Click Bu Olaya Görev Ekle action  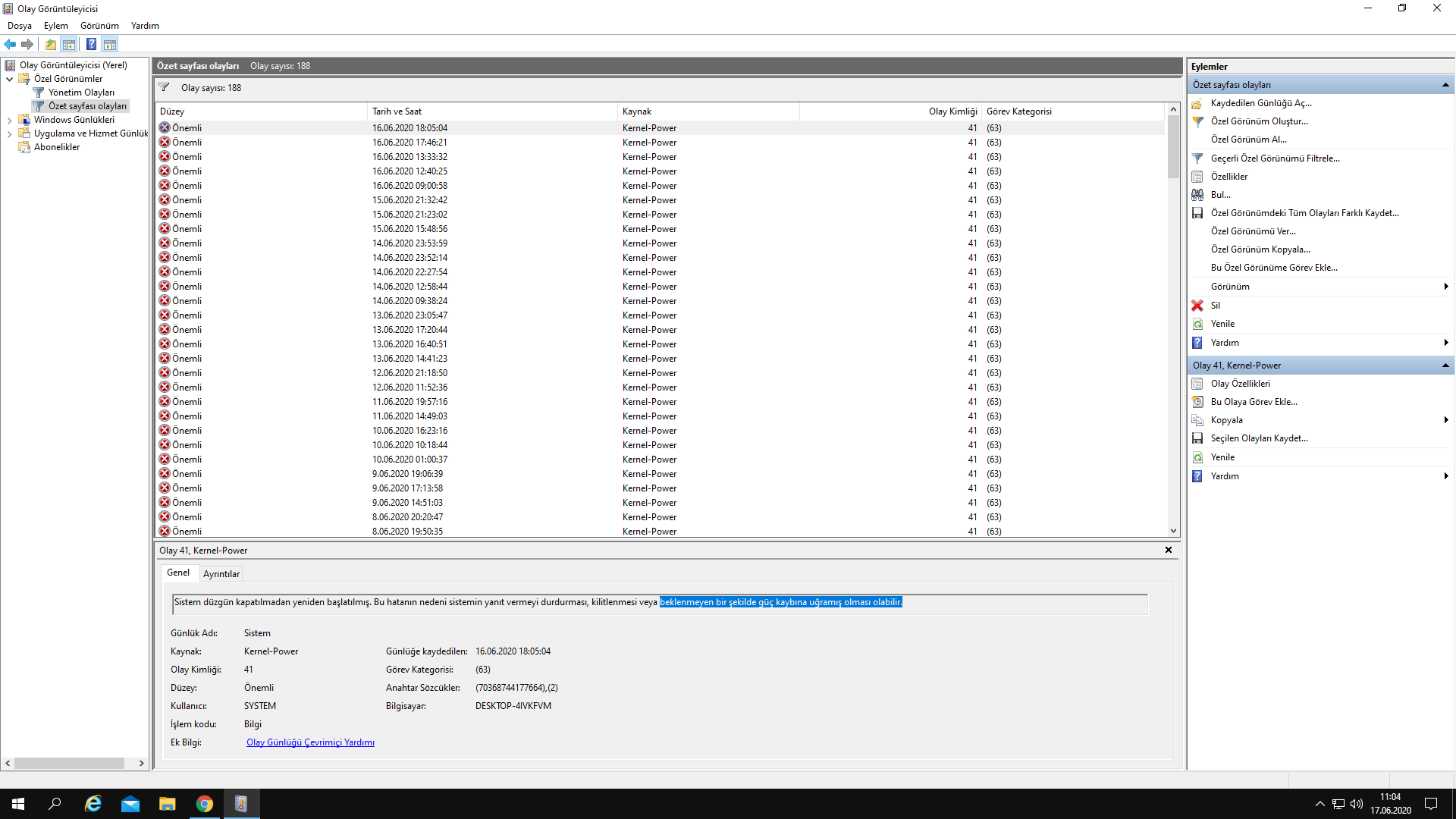pyautogui.click(x=1254, y=402)
